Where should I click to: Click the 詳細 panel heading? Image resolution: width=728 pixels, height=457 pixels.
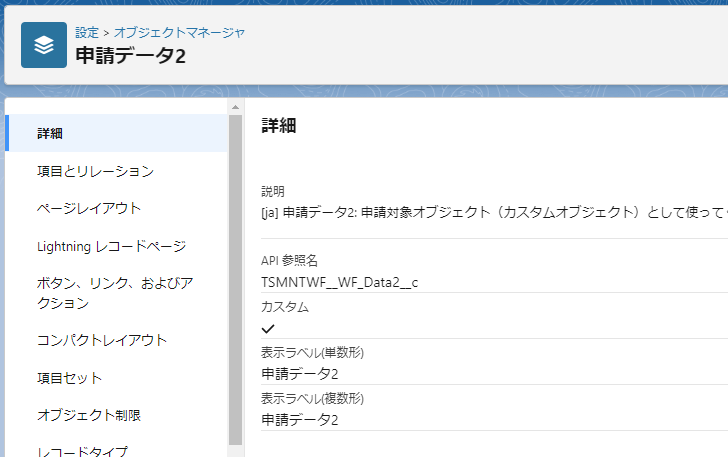coord(279,125)
